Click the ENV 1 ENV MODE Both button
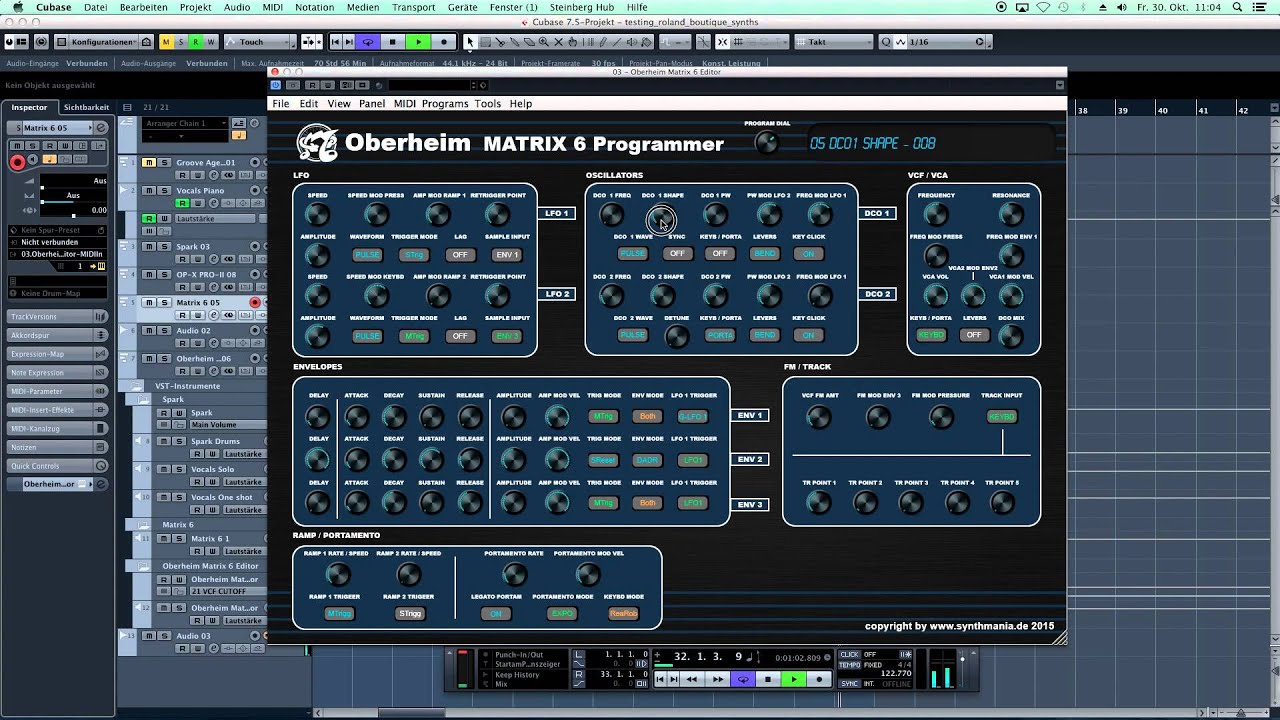1280x720 pixels. coord(648,416)
